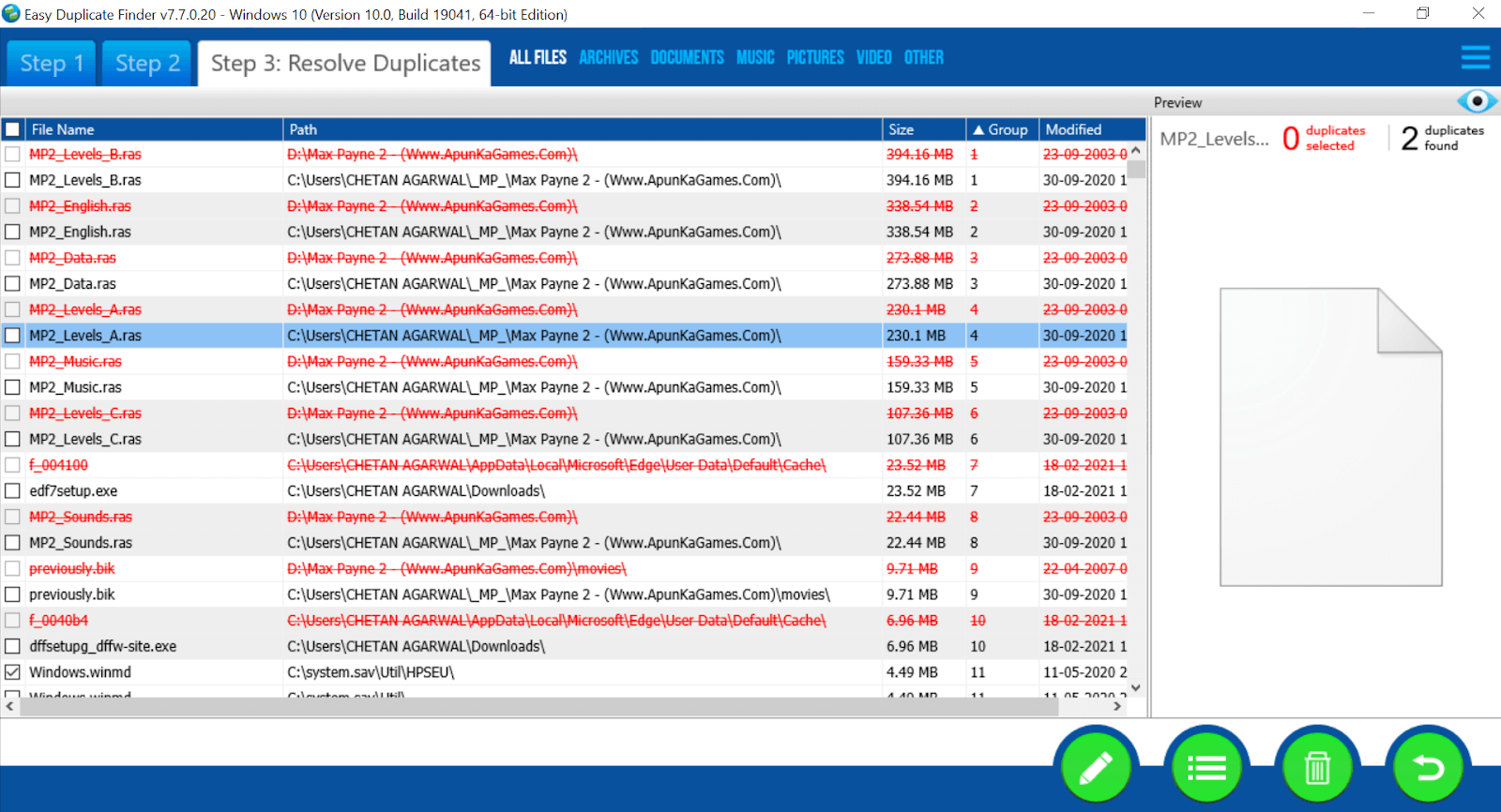The height and width of the screenshot is (812, 1501).
Task: Click the vertical scrollbar up arrow
Action: coord(1136,150)
